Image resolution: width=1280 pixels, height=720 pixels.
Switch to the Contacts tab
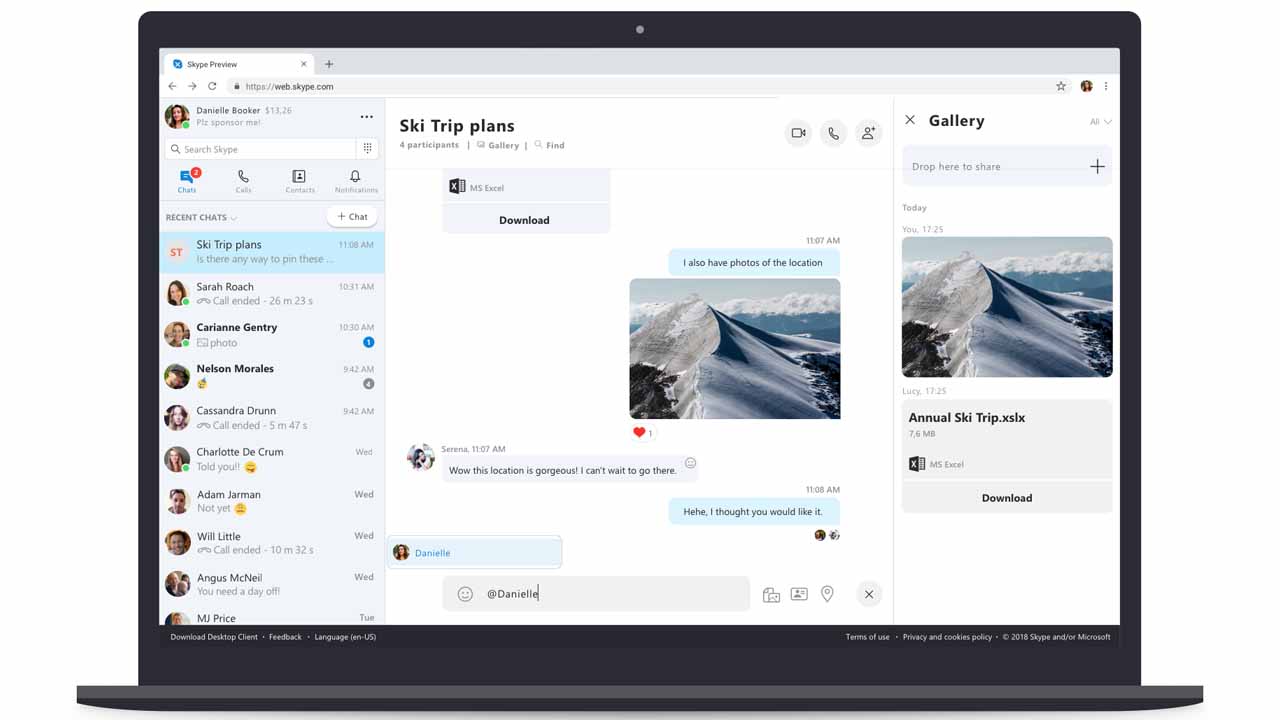coord(299,180)
